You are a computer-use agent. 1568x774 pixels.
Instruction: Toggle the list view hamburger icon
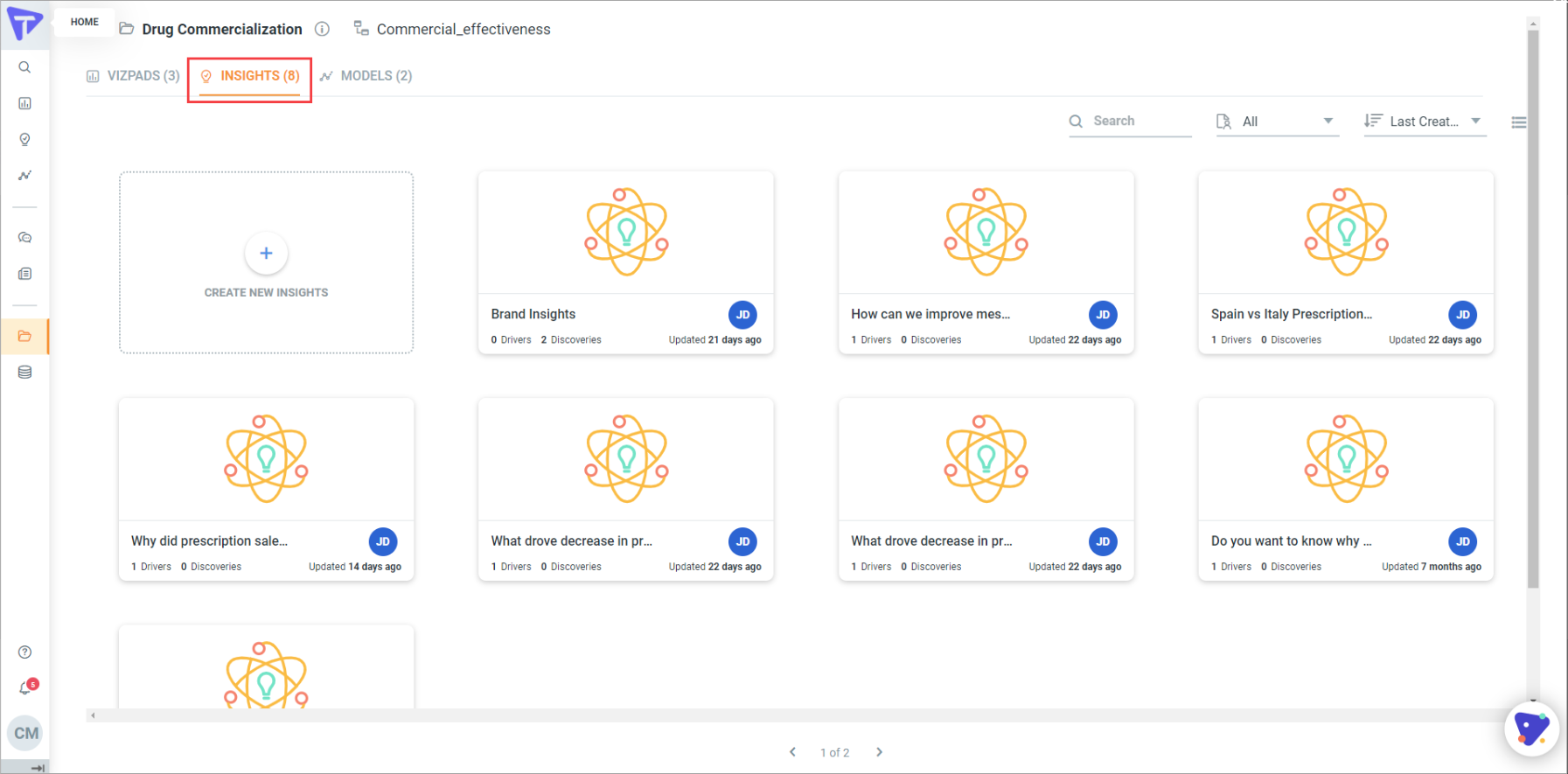[x=1519, y=122]
